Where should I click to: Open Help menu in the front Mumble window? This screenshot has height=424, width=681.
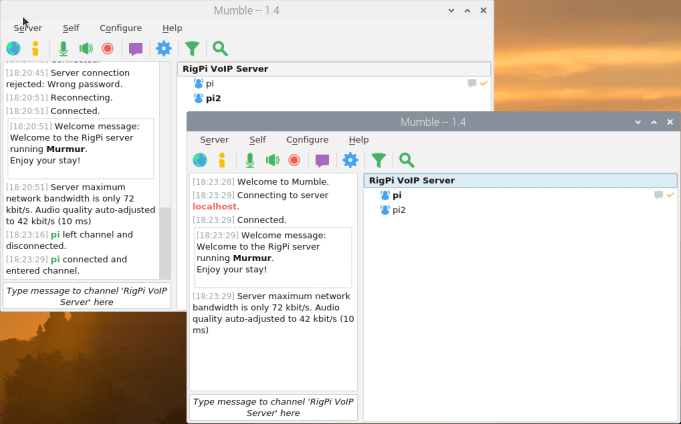coord(359,140)
